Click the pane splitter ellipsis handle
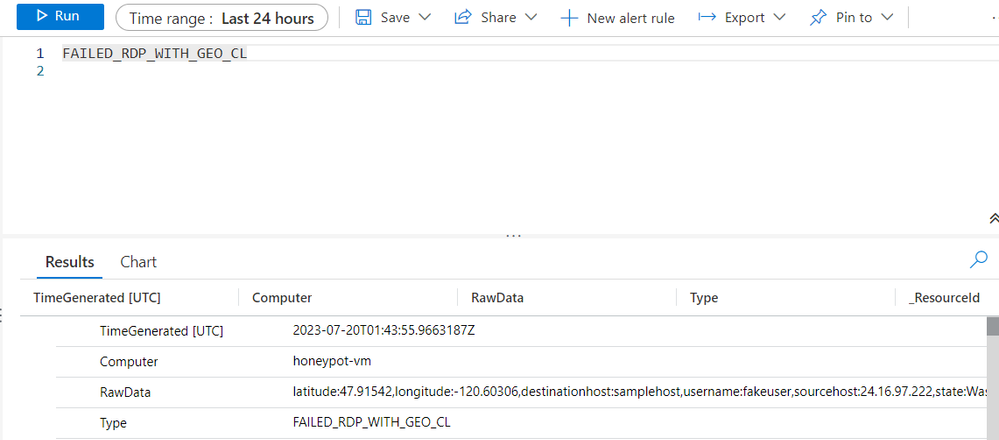This screenshot has height=440, width=999. click(514, 235)
